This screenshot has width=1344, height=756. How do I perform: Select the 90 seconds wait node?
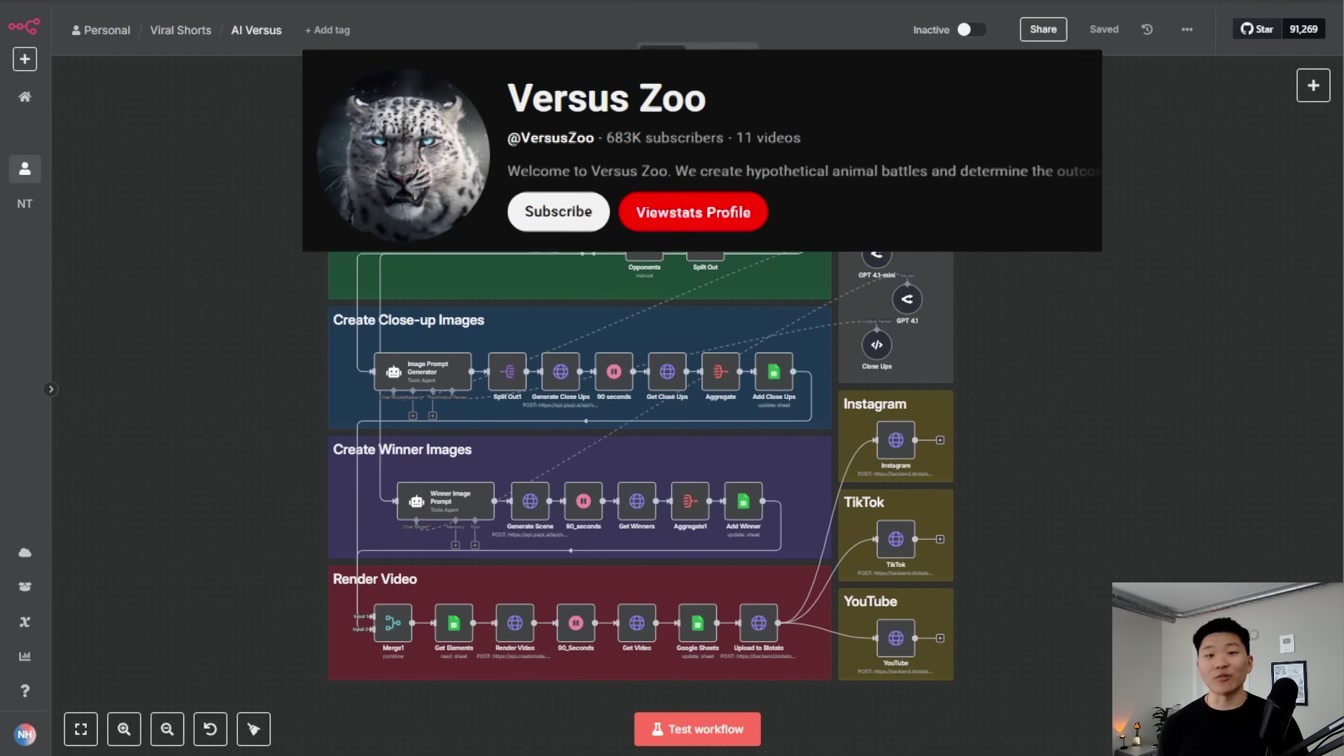(613, 372)
